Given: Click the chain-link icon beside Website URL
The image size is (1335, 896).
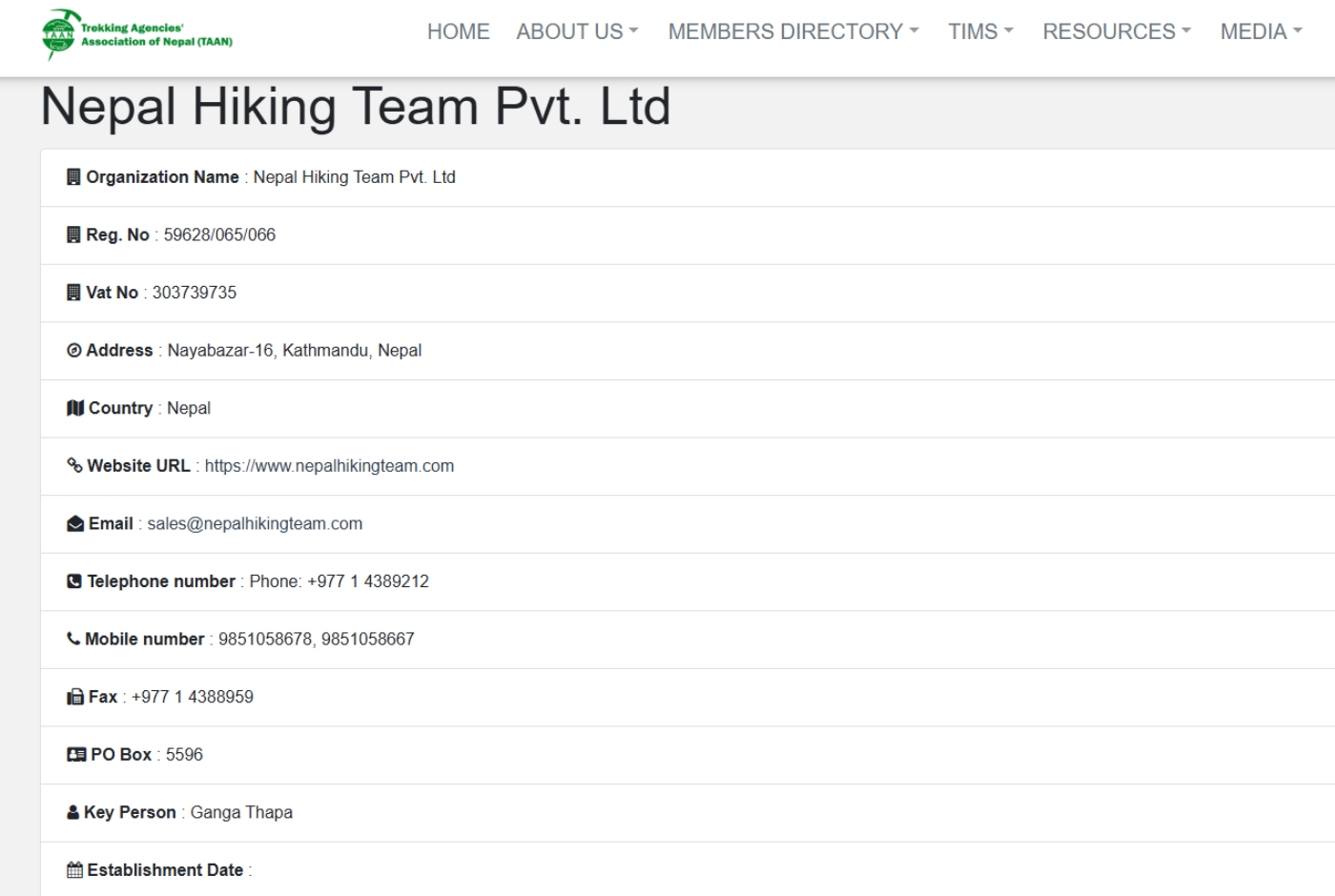Looking at the screenshot, I should coord(74,466).
